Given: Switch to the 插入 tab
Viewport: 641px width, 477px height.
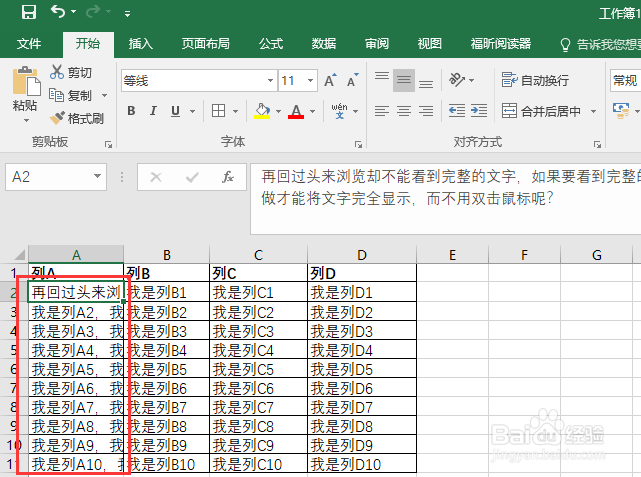Looking at the screenshot, I should pyautogui.click(x=141, y=43).
